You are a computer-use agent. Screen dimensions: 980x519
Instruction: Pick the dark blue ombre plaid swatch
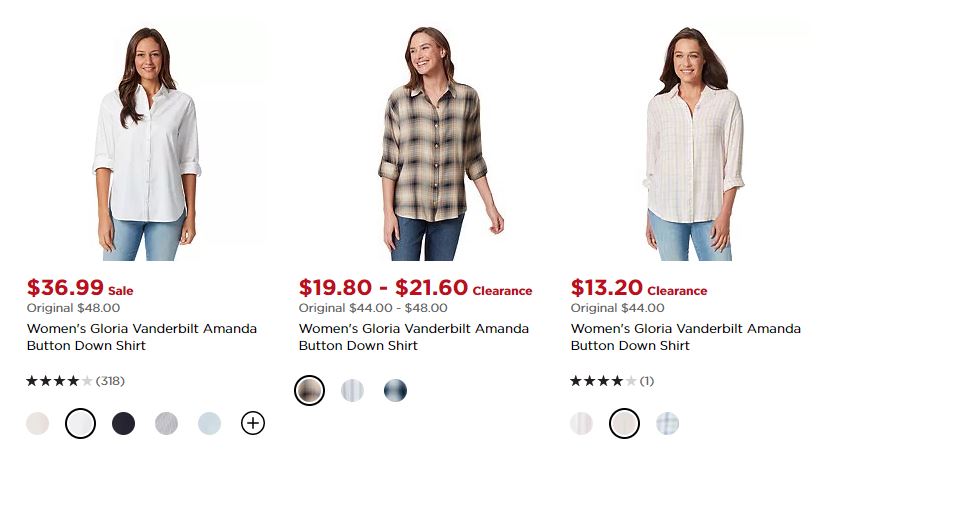[395, 390]
